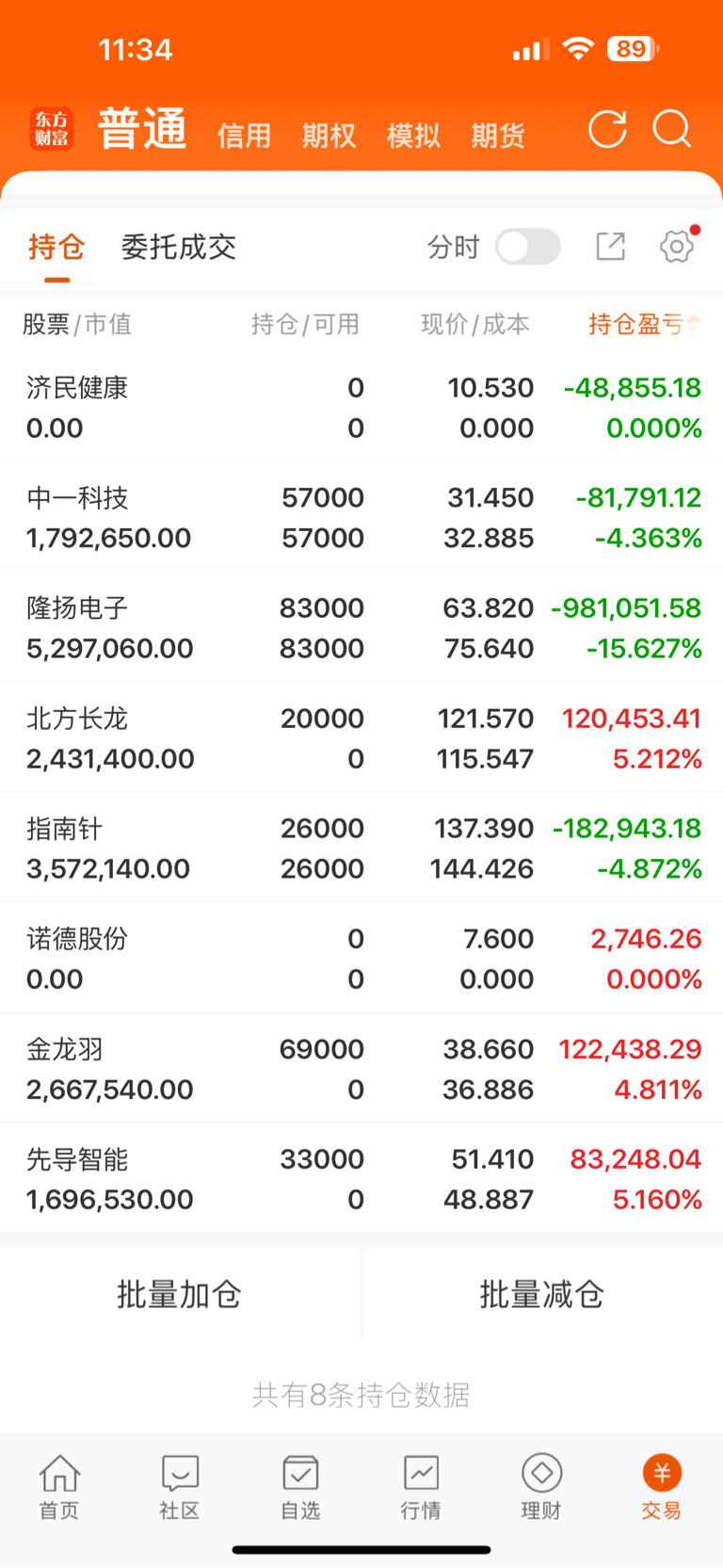Switch to 信用 account tab
This screenshot has height=1568, width=723.
(244, 136)
